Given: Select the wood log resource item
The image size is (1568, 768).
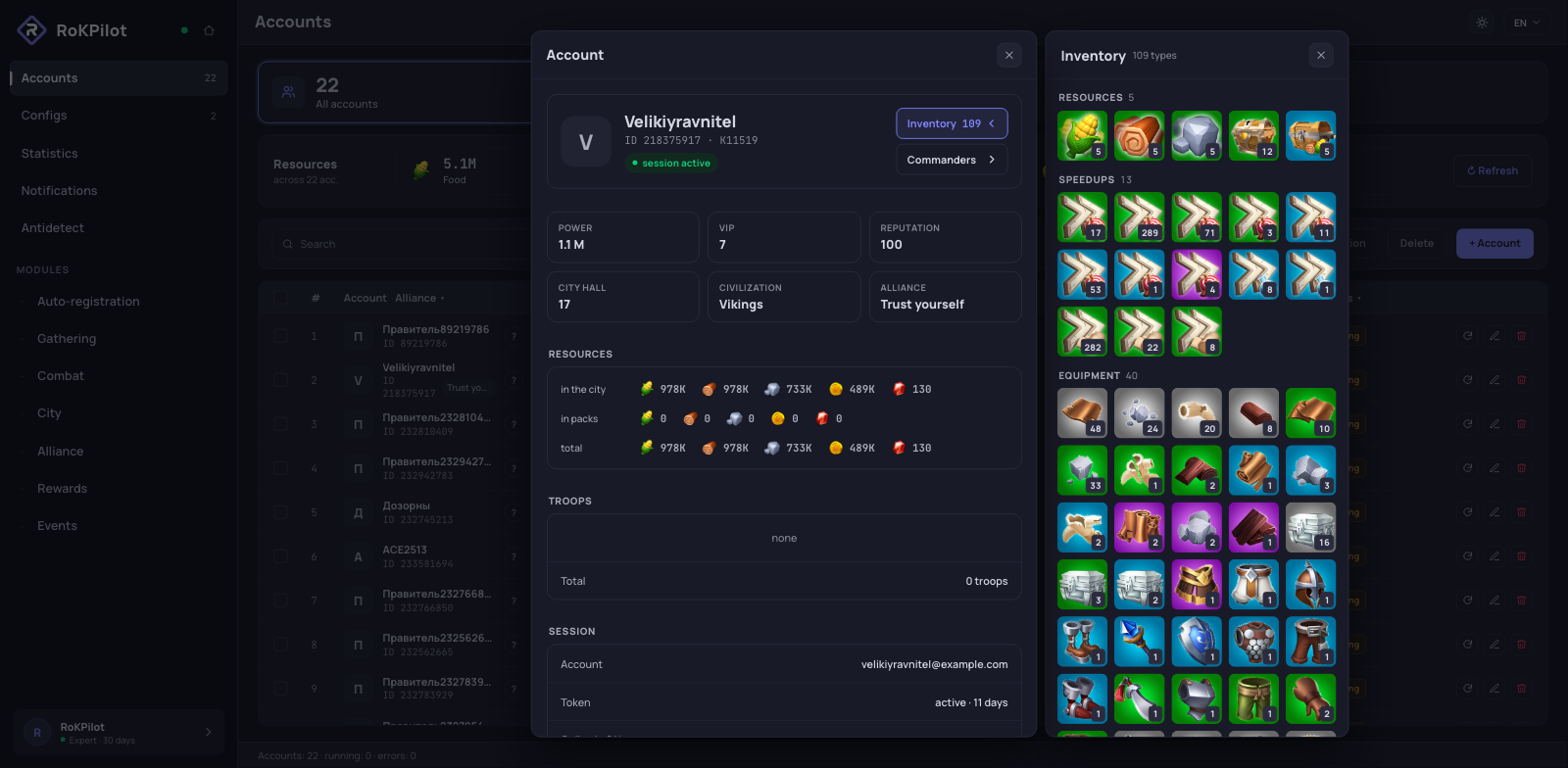Looking at the screenshot, I should (x=1140, y=135).
